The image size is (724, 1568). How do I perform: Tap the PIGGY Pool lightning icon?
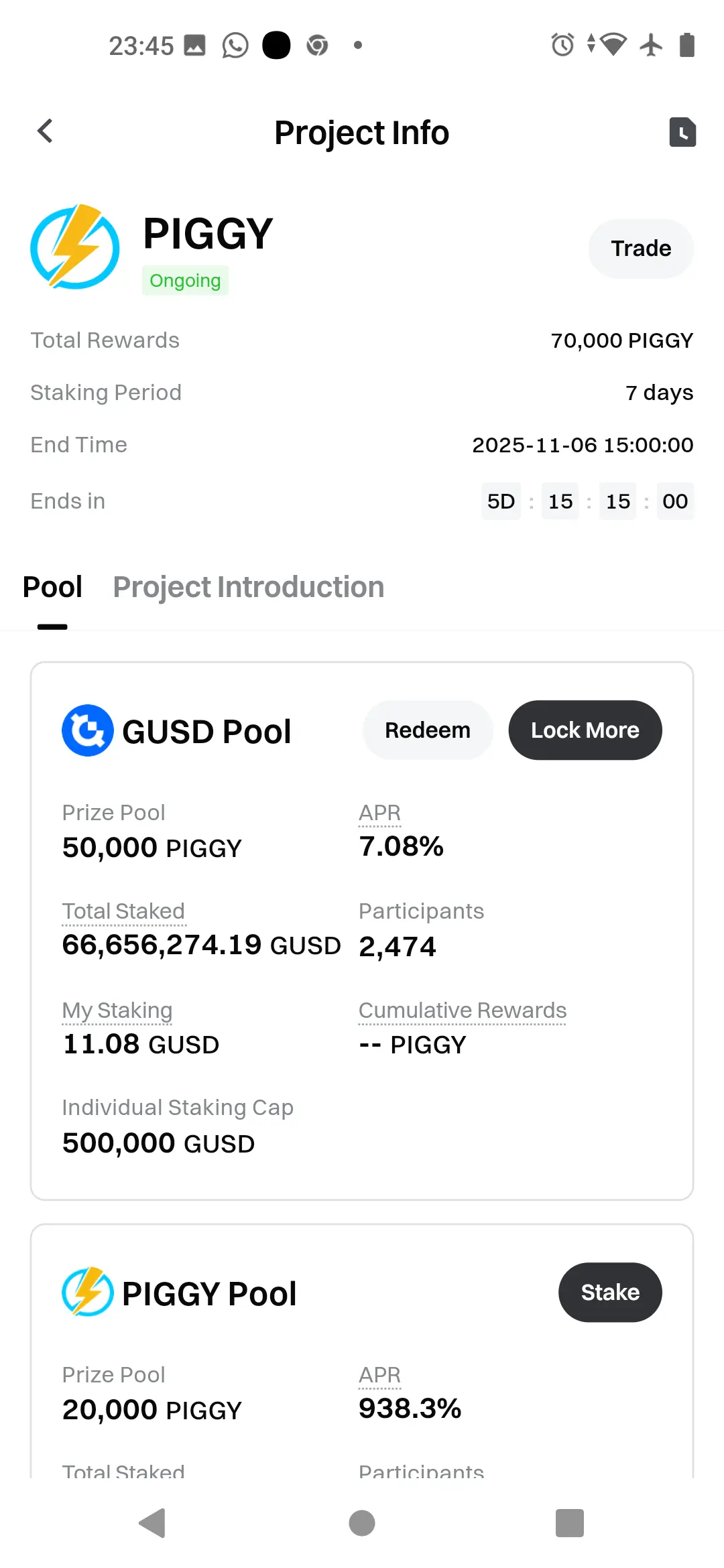(x=88, y=1292)
